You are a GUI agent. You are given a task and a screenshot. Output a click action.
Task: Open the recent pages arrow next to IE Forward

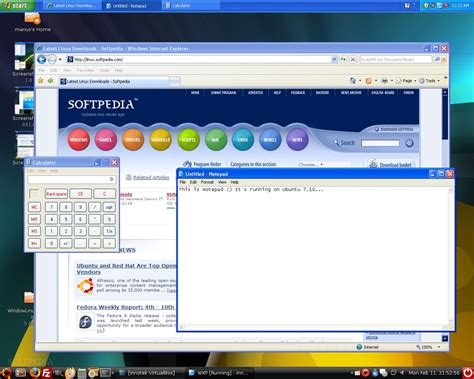(x=60, y=60)
